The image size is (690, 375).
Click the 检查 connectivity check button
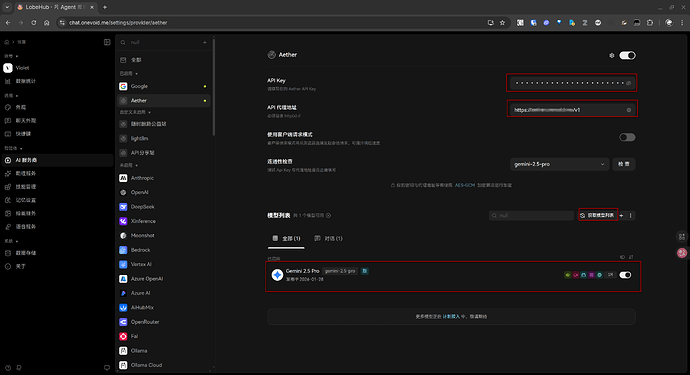(624, 164)
